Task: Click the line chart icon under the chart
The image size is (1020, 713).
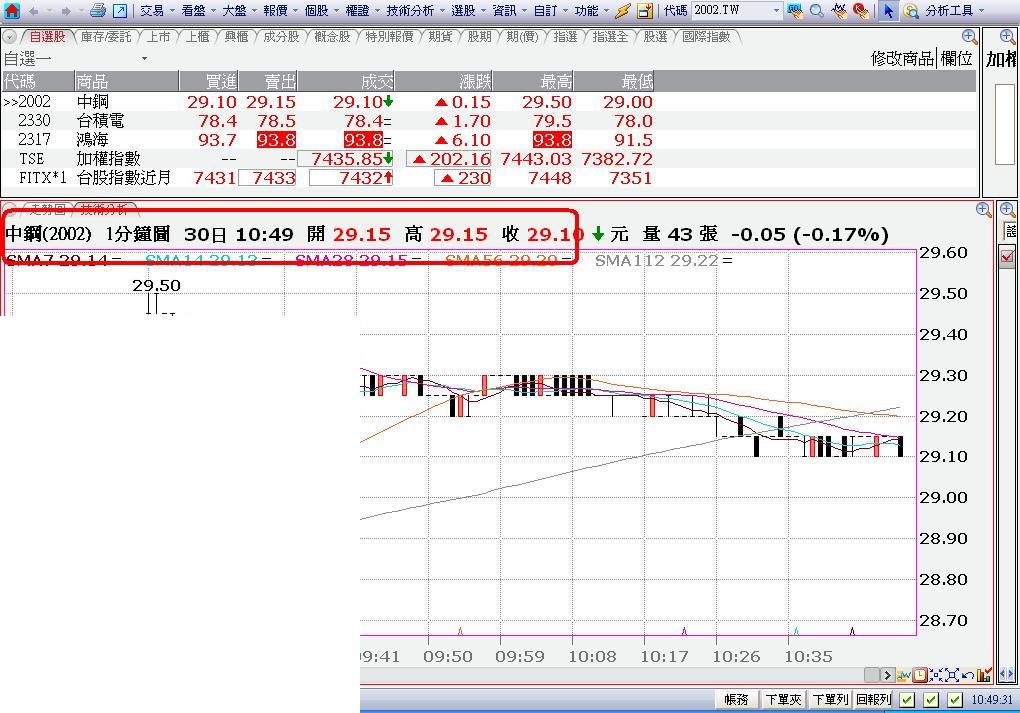Action: pyautogui.click(x=905, y=675)
